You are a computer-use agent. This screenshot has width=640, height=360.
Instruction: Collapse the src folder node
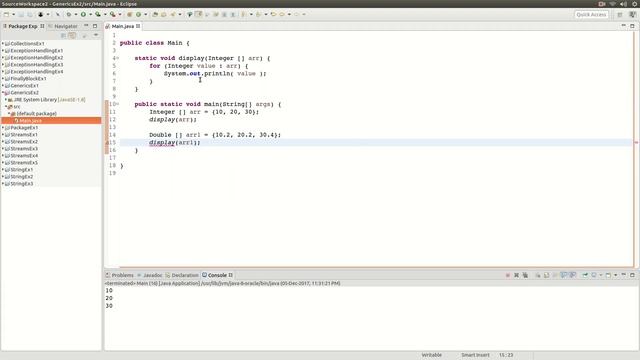pyautogui.click(x=6, y=107)
